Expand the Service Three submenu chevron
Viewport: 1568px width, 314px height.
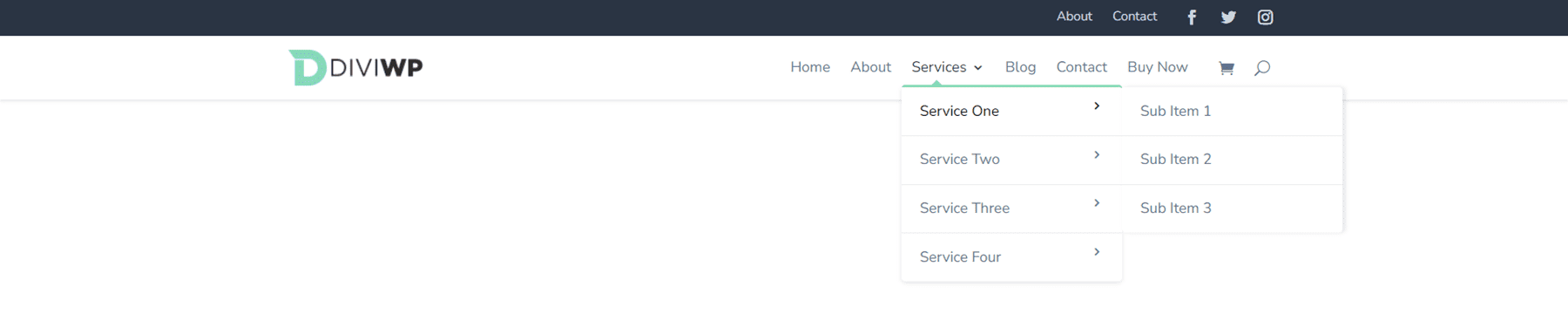(1097, 202)
